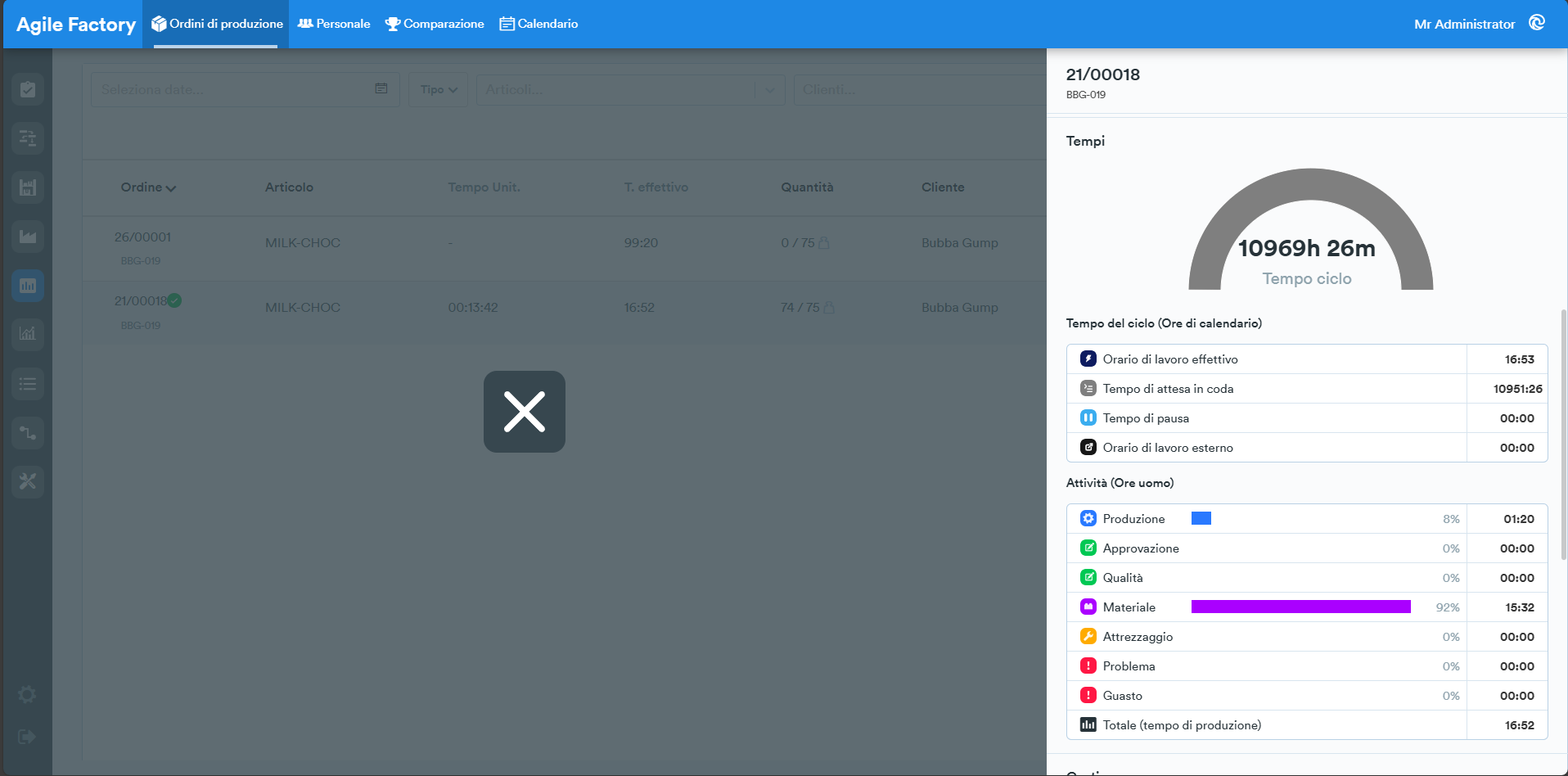The height and width of the screenshot is (776, 1568).
Task: Open the settings gear sidebar icon
Action: 27,695
